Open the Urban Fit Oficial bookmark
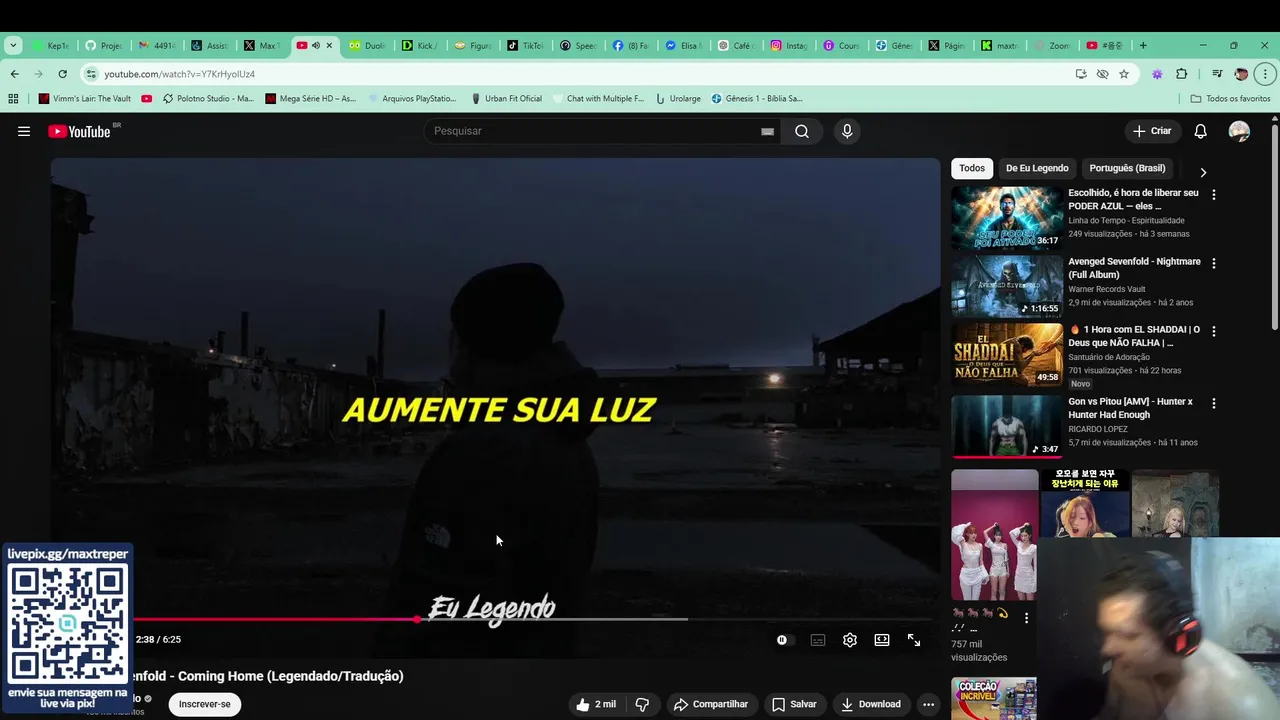This screenshot has width=1280, height=720. tap(507, 99)
